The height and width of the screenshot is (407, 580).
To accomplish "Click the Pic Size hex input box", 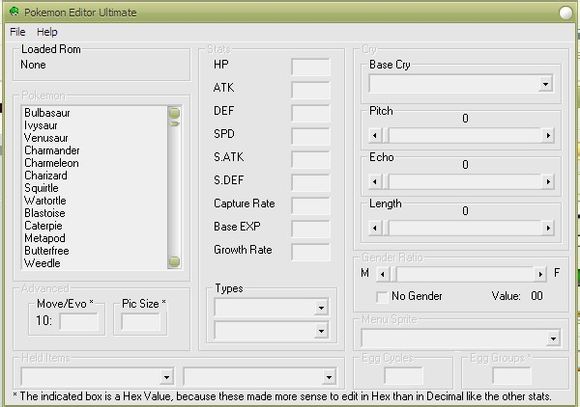I will click(141, 321).
